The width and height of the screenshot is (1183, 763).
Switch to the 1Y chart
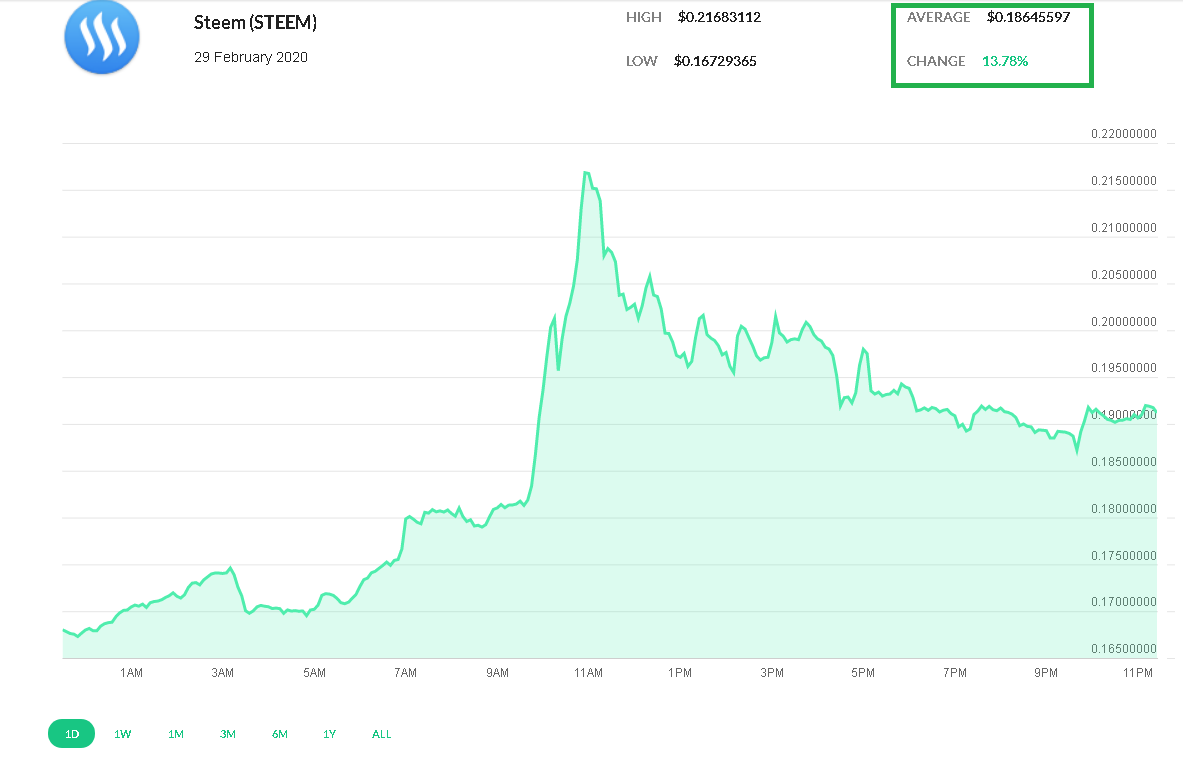point(329,733)
